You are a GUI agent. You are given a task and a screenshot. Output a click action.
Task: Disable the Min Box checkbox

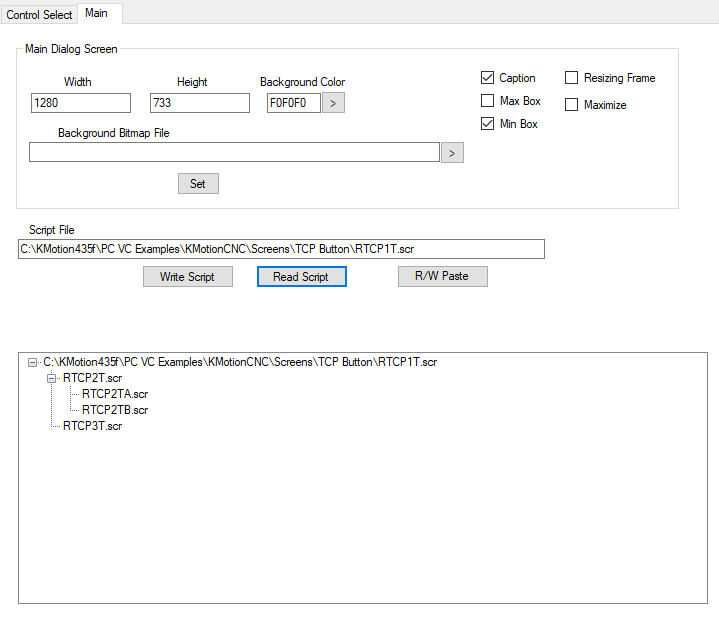[487, 124]
